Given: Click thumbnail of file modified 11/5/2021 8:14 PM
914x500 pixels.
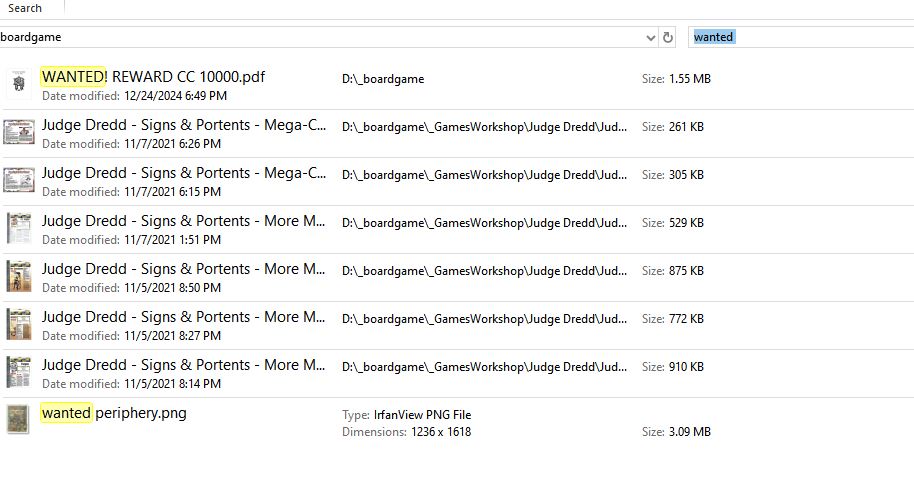Looking at the screenshot, I should (19, 372).
